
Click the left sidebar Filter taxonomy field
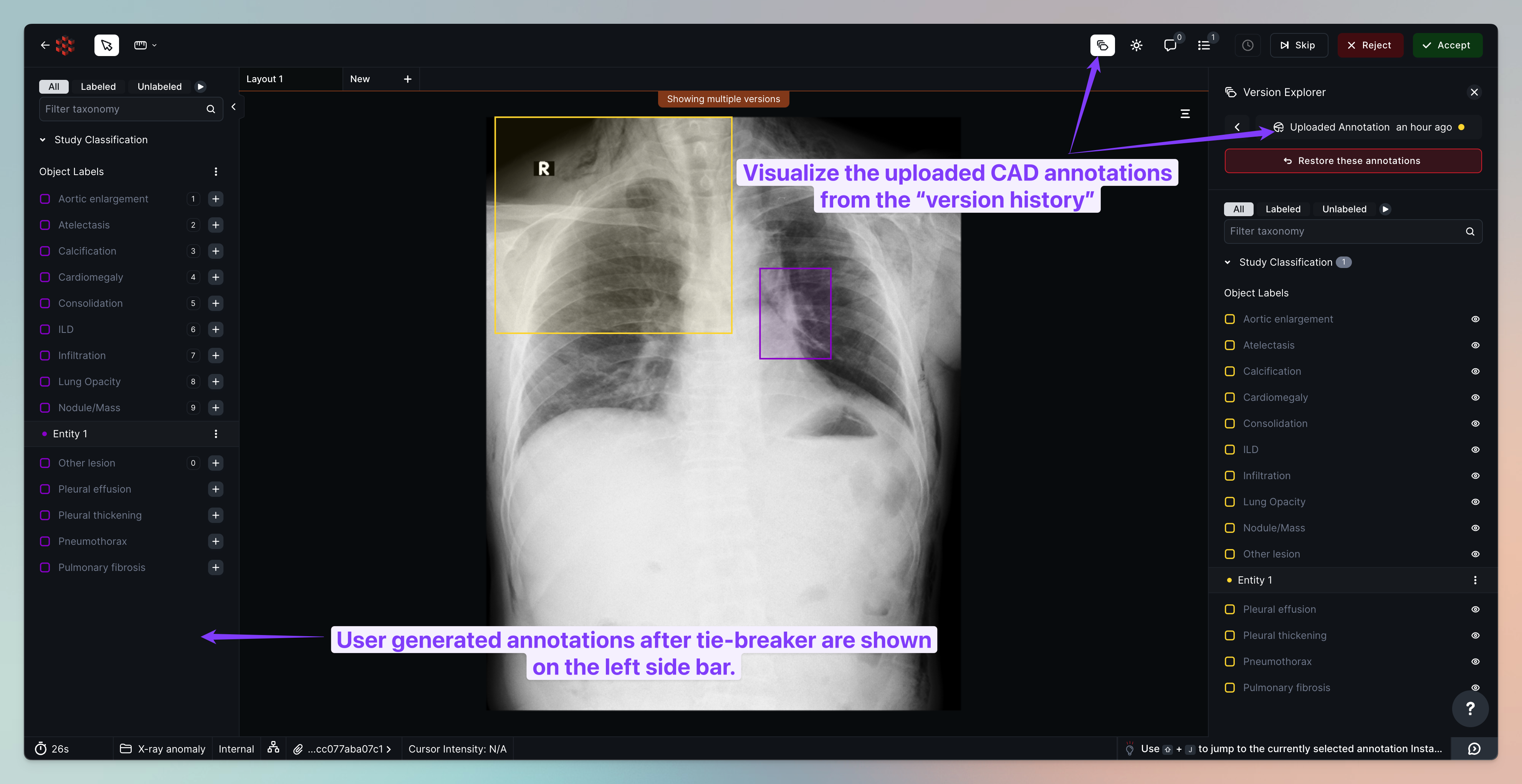[131, 109]
